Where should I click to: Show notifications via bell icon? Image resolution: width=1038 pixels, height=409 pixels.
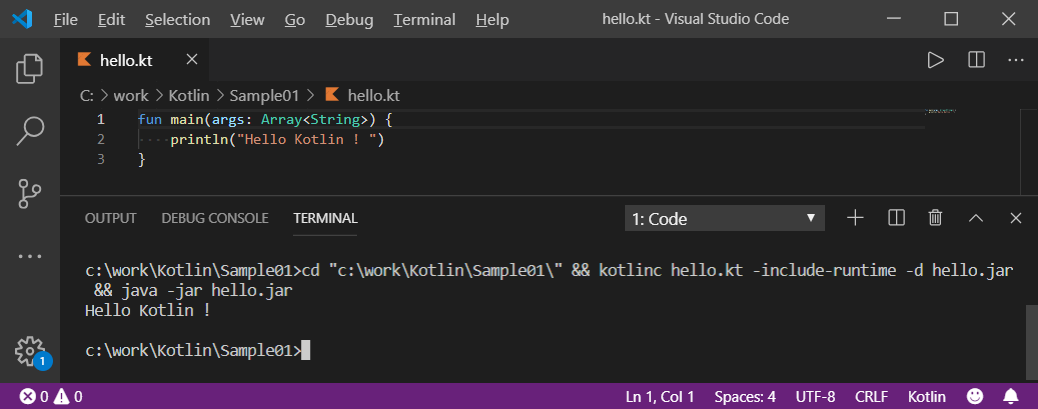coord(1011,396)
